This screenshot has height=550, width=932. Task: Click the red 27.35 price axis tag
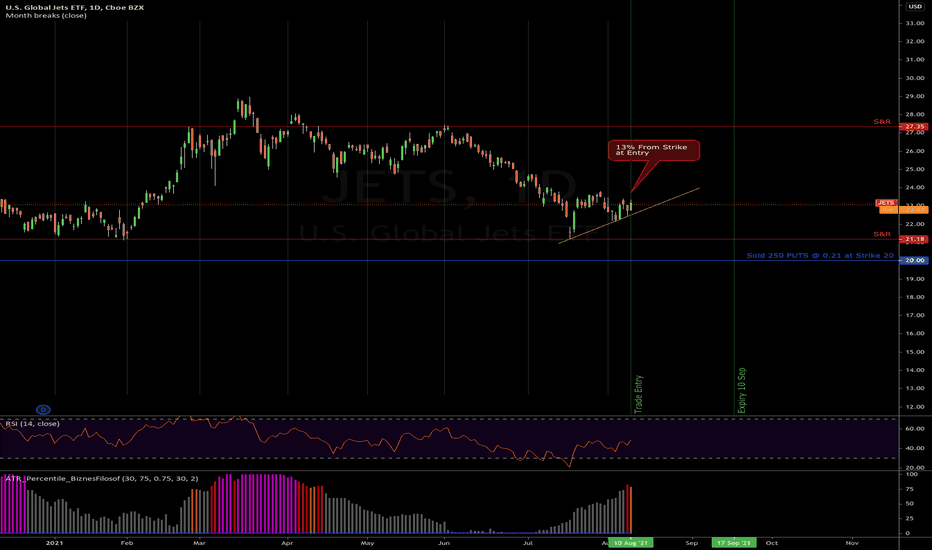click(914, 127)
